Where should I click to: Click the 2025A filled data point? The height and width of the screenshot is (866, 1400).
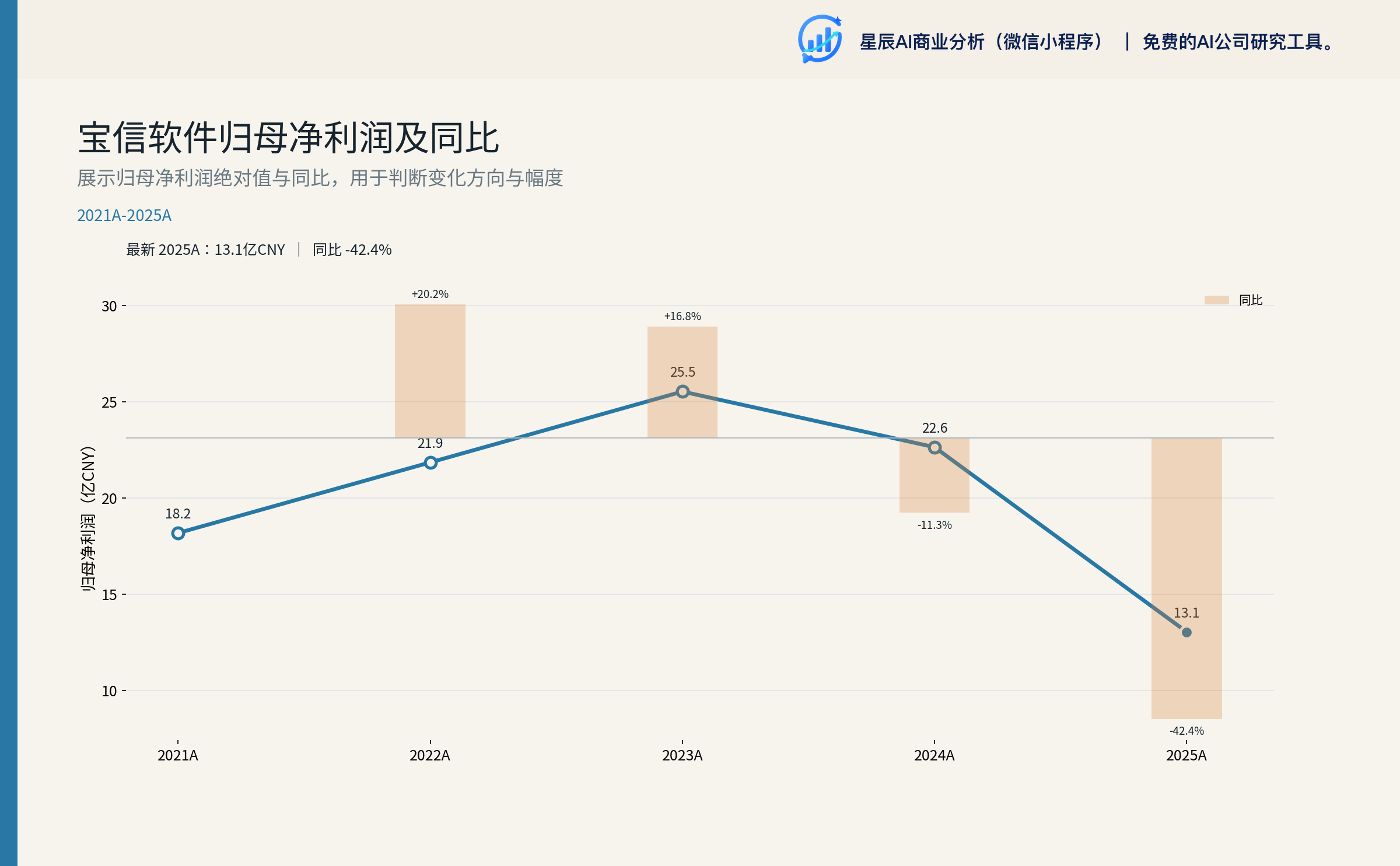coord(1186,632)
